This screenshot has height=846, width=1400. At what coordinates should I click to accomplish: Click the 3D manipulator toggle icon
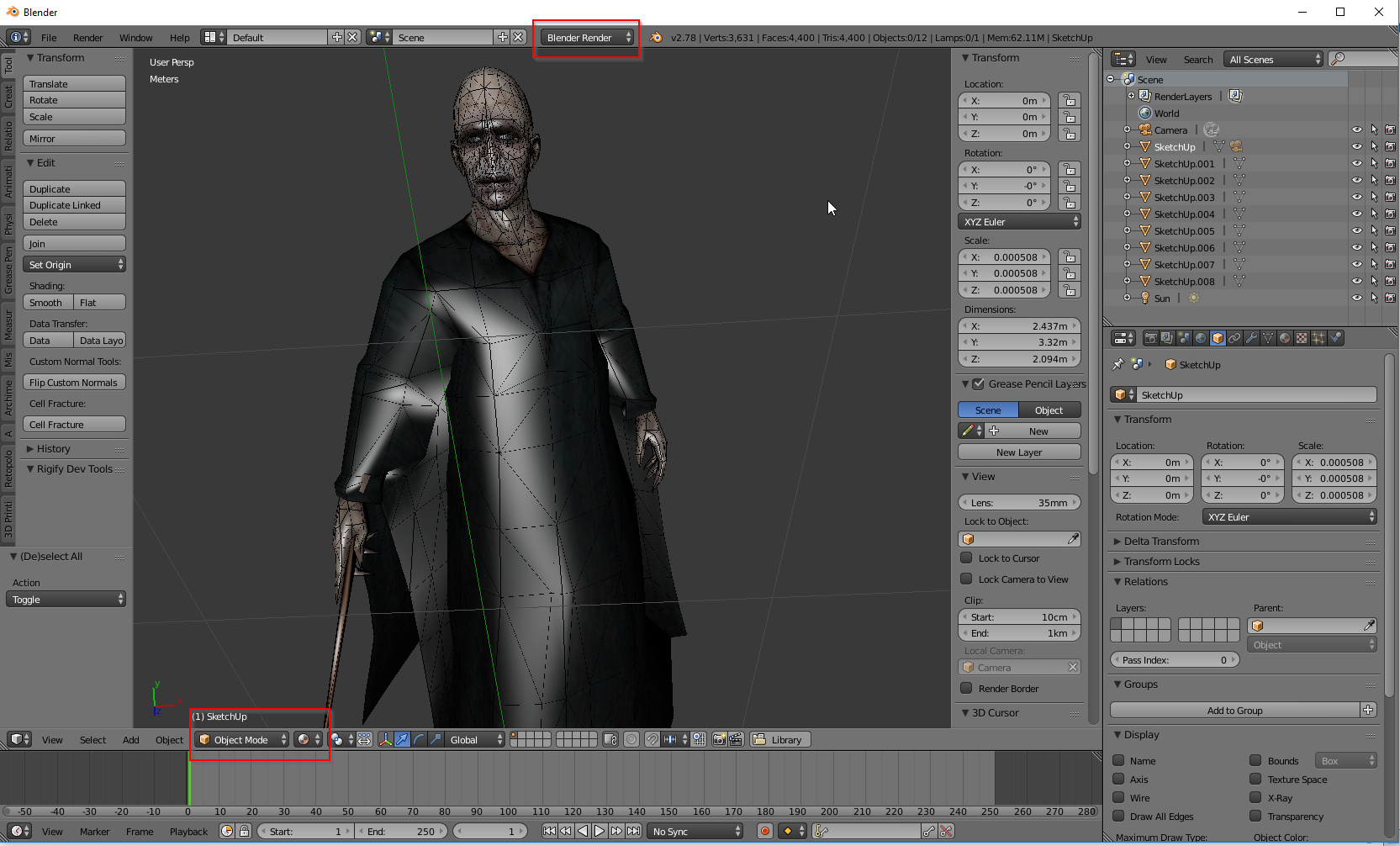(386, 739)
